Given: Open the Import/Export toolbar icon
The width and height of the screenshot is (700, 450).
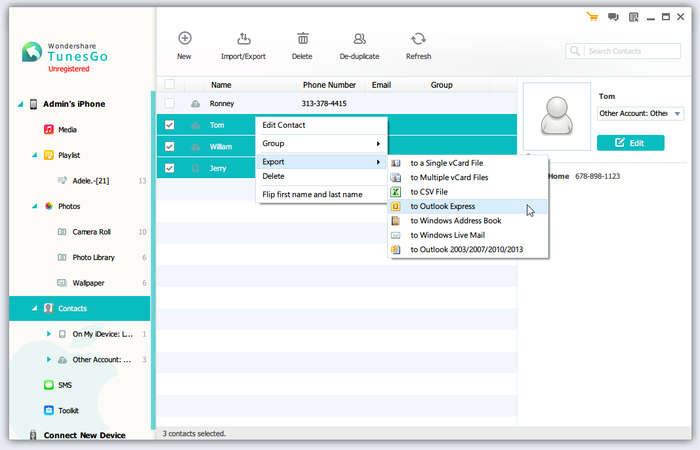Looking at the screenshot, I should (243, 39).
